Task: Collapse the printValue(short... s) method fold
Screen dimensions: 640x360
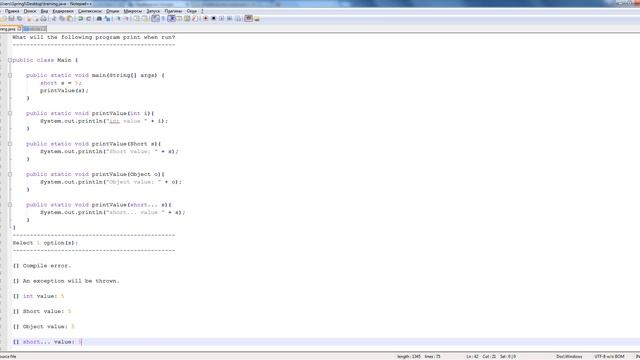Action: click(10, 204)
